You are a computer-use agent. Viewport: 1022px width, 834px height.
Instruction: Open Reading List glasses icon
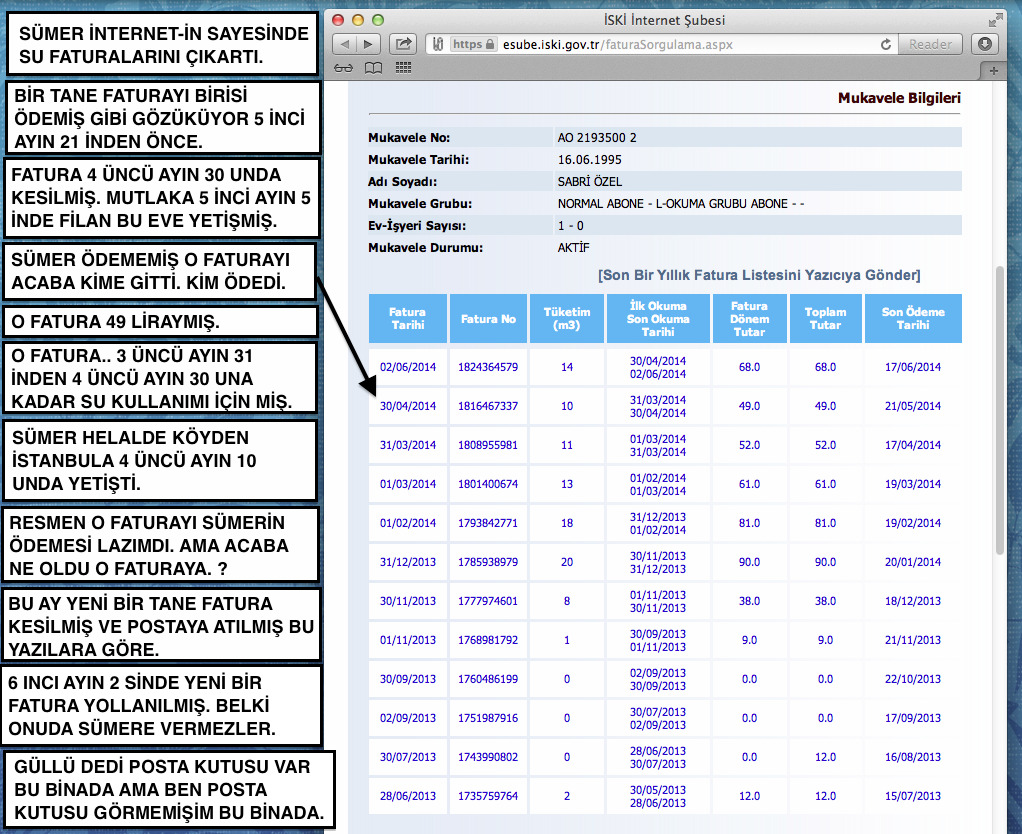pos(343,68)
